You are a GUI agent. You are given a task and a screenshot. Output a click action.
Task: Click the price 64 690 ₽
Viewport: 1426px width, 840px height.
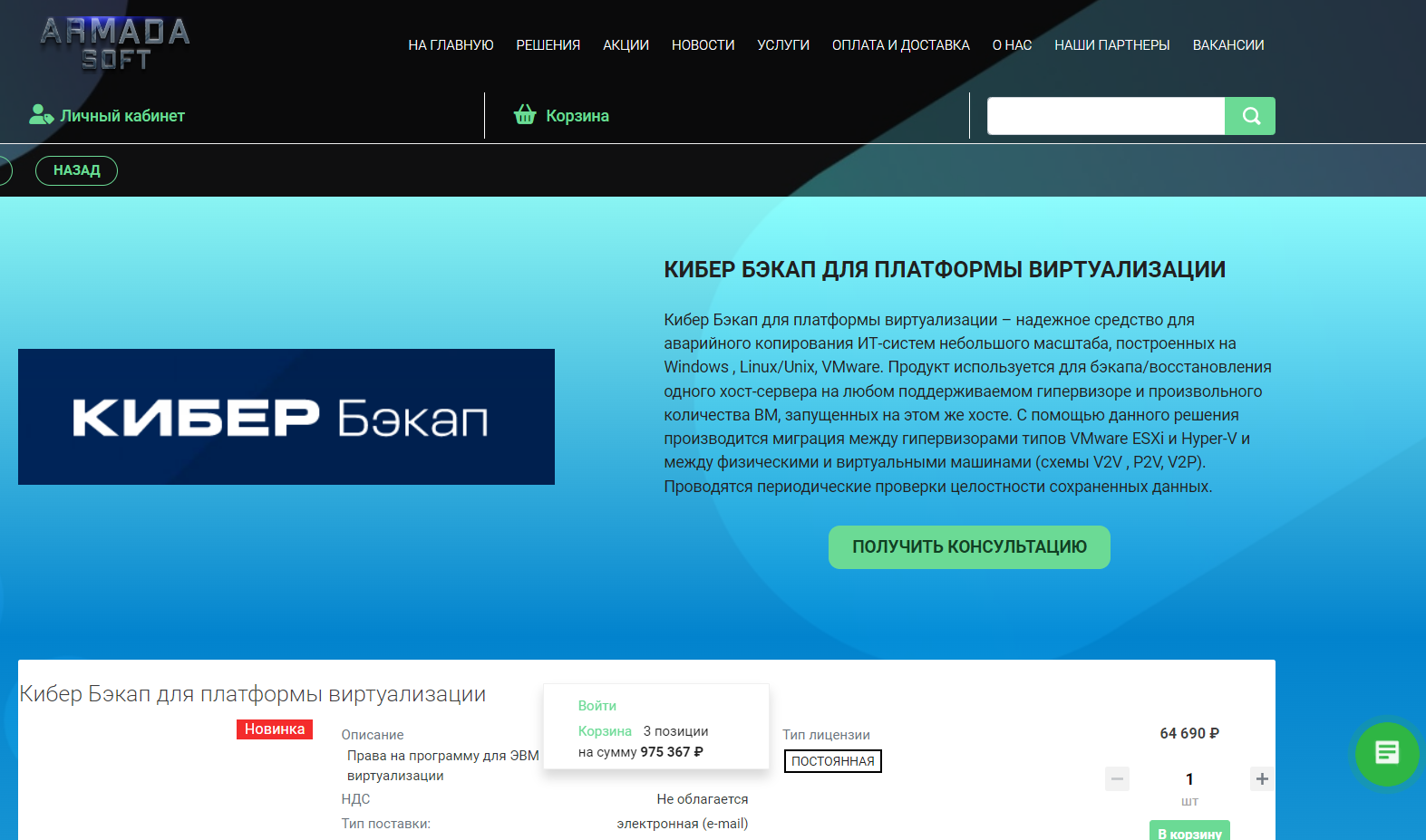[x=1189, y=733]
